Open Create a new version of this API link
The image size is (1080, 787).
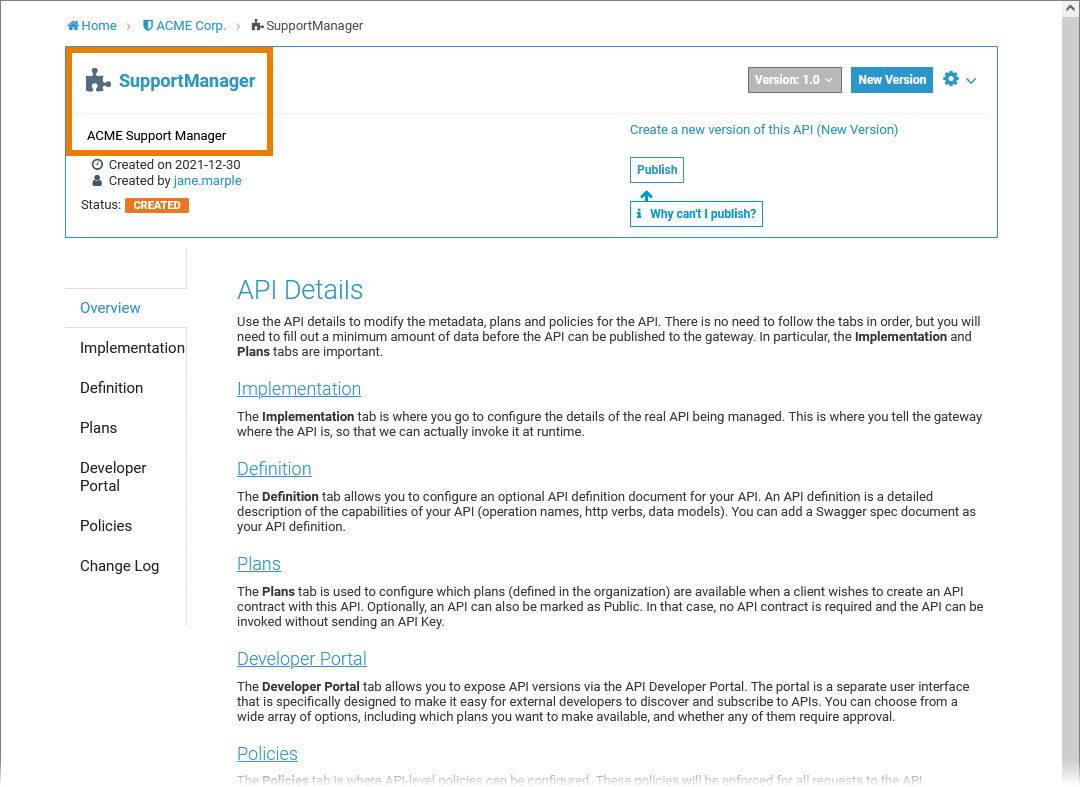764,129
